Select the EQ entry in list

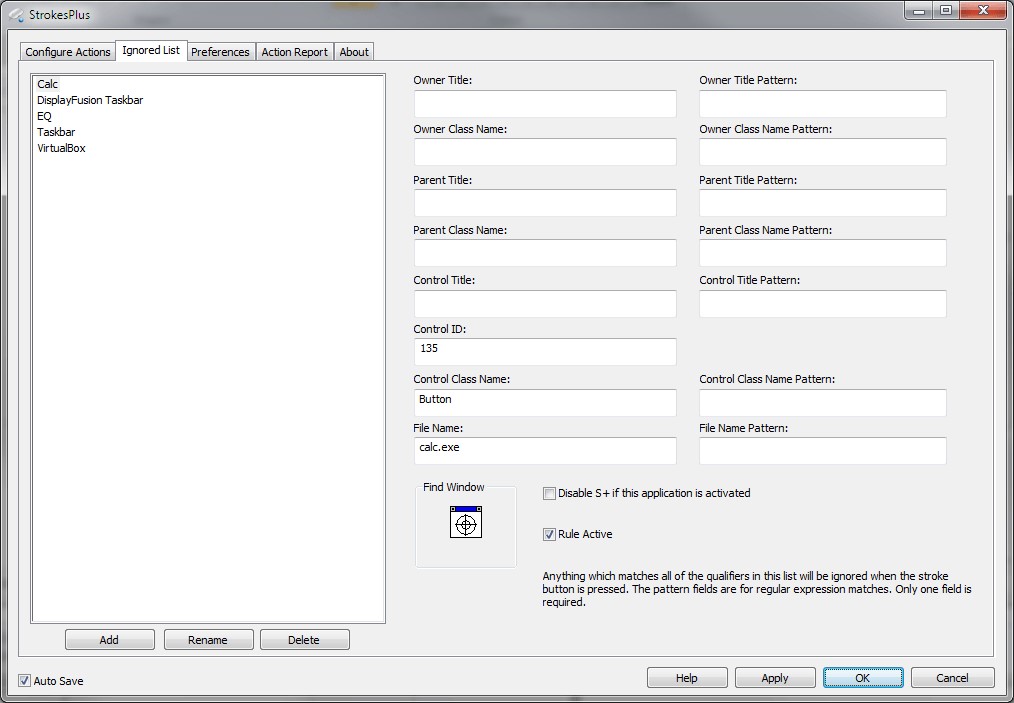[44, 116]
